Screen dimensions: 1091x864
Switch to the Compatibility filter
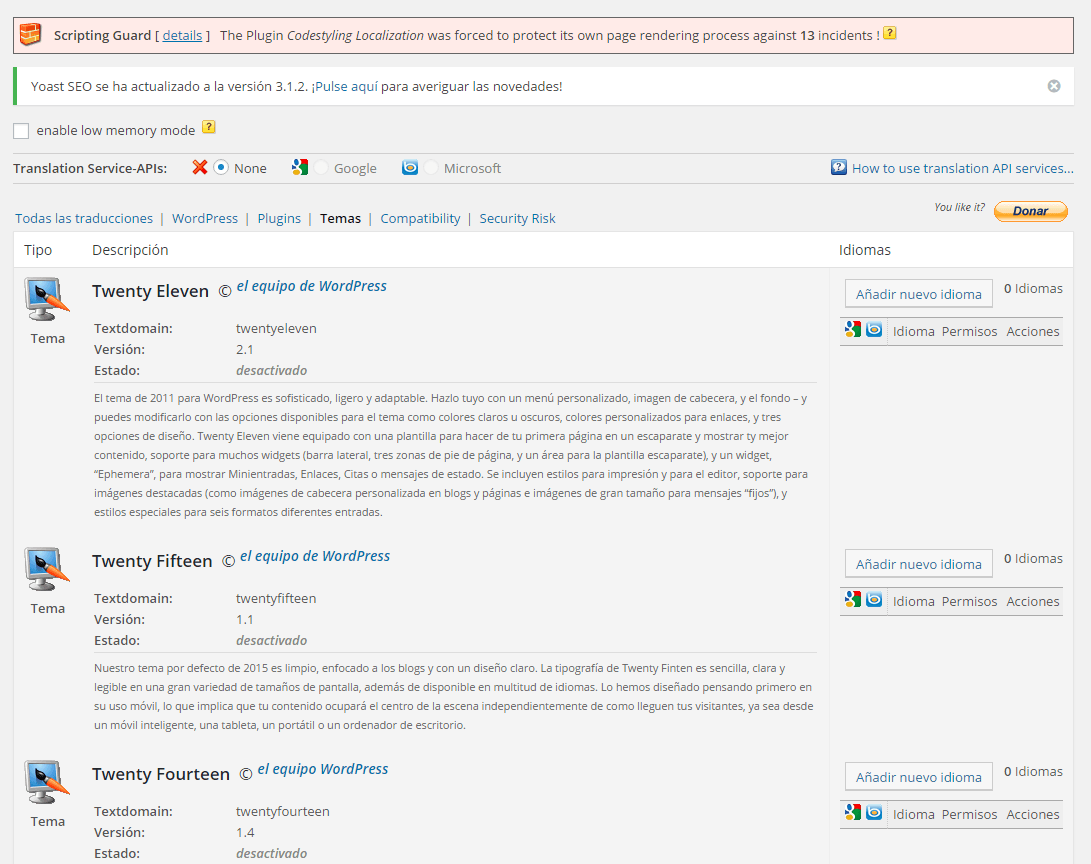(x=420, y=218)
